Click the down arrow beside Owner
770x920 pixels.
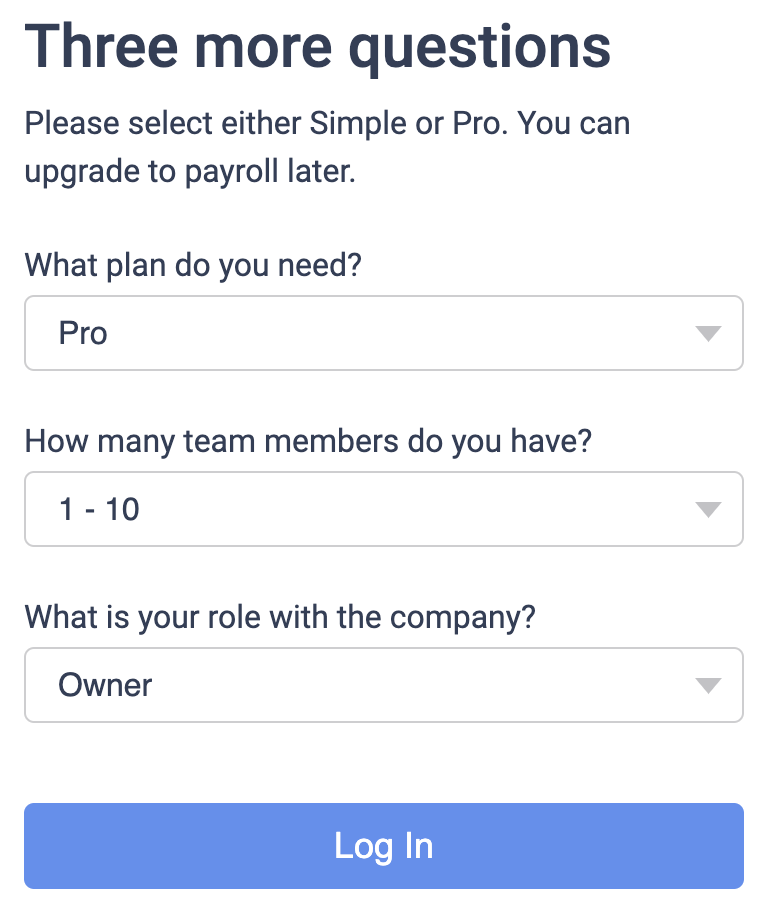tap(708, 686)
